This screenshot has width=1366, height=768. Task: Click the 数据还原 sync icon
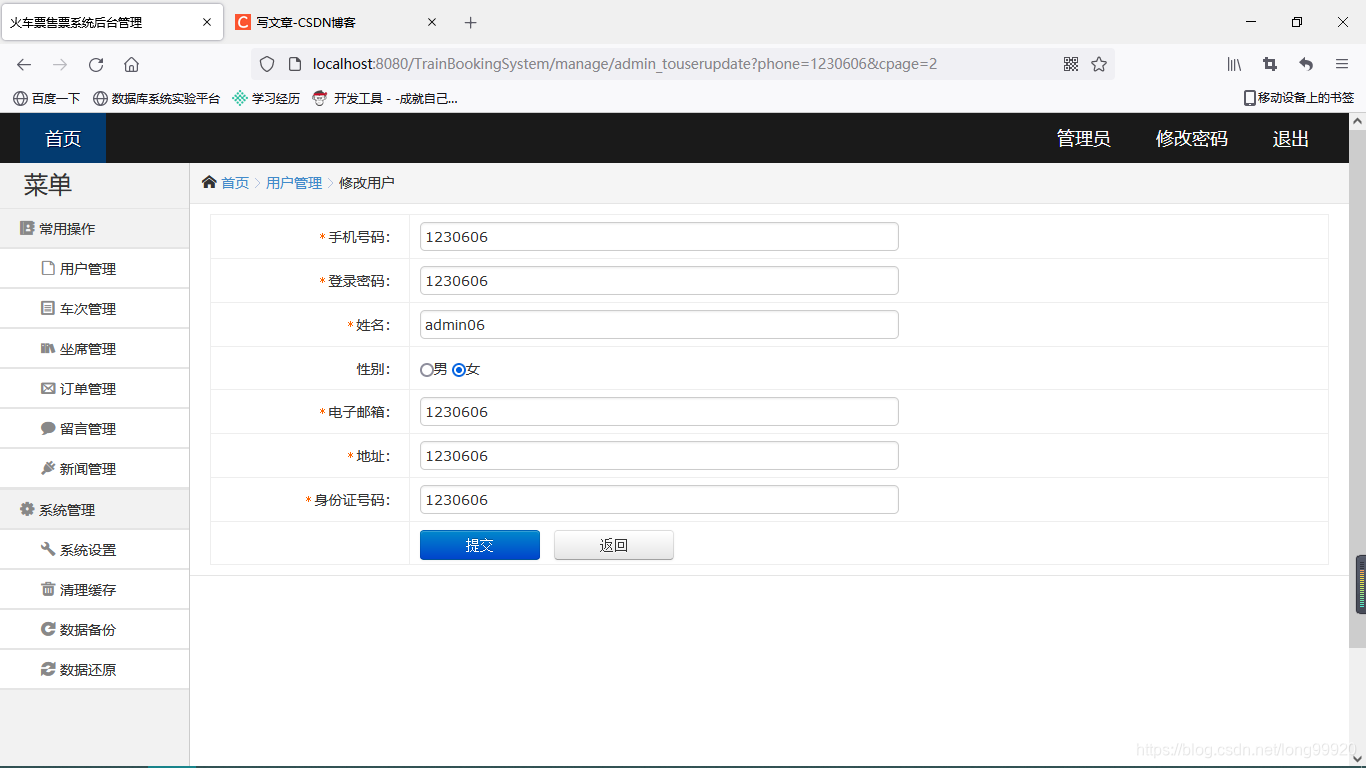47,669
